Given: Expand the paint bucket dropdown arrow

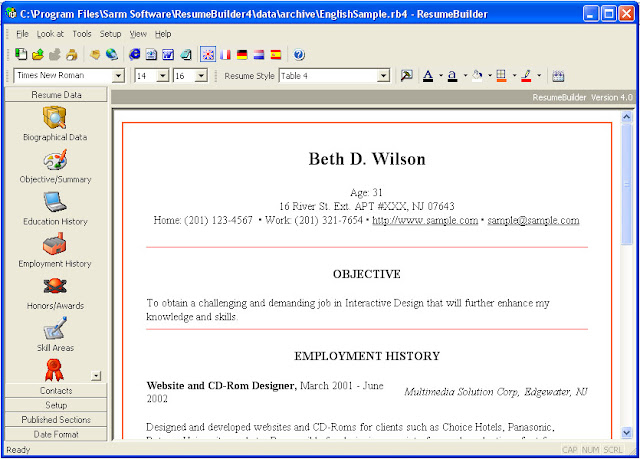Looking at the screenshot, I should pyautogui.click(x=490, y=75).
